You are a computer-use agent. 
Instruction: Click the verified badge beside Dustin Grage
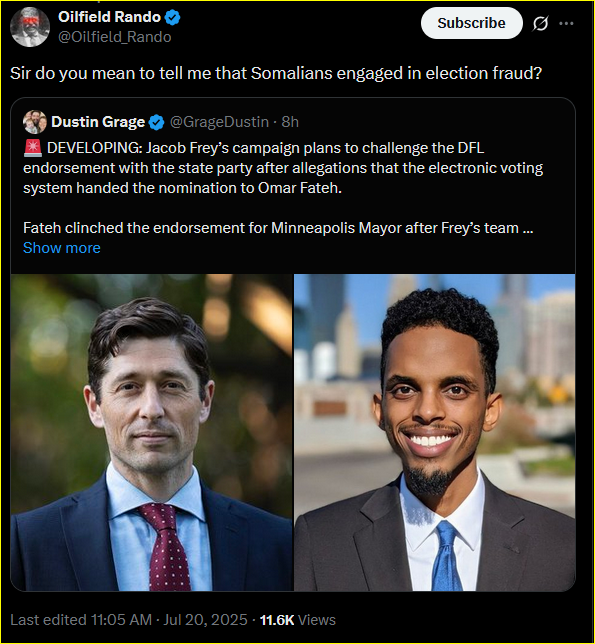click(156, 122)
